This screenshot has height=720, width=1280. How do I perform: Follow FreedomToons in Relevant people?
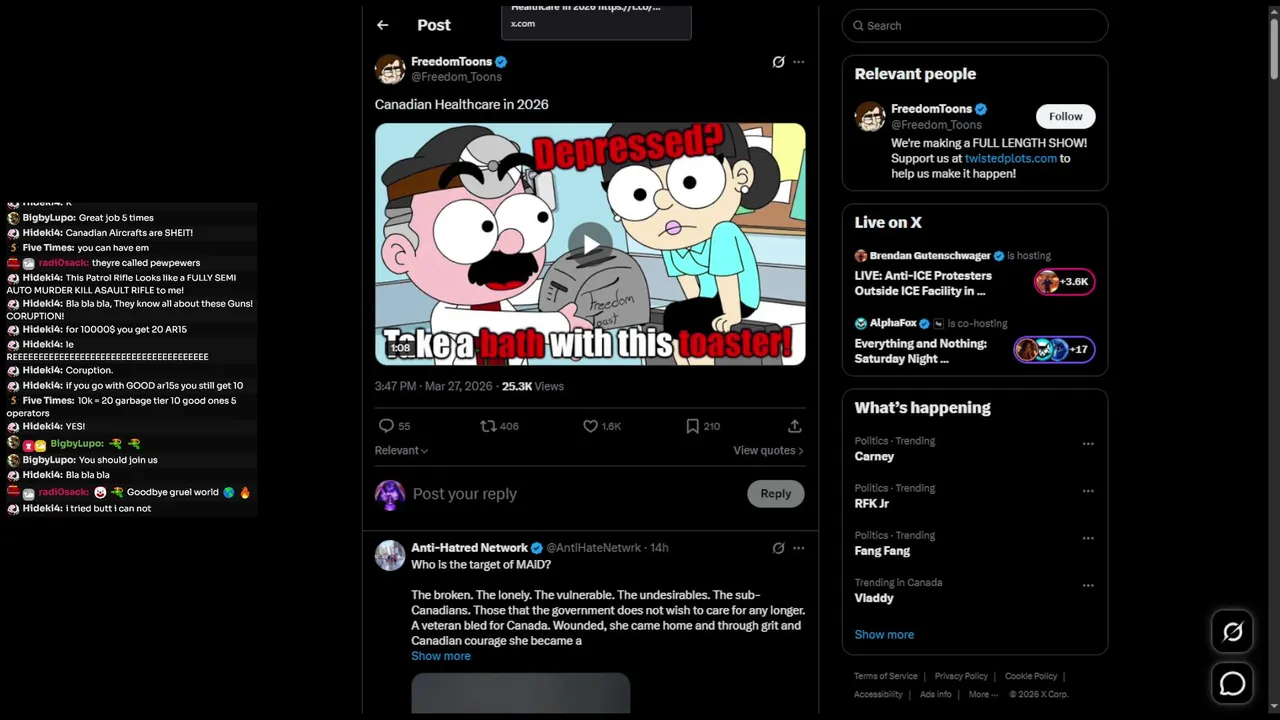click(1065, 116)
